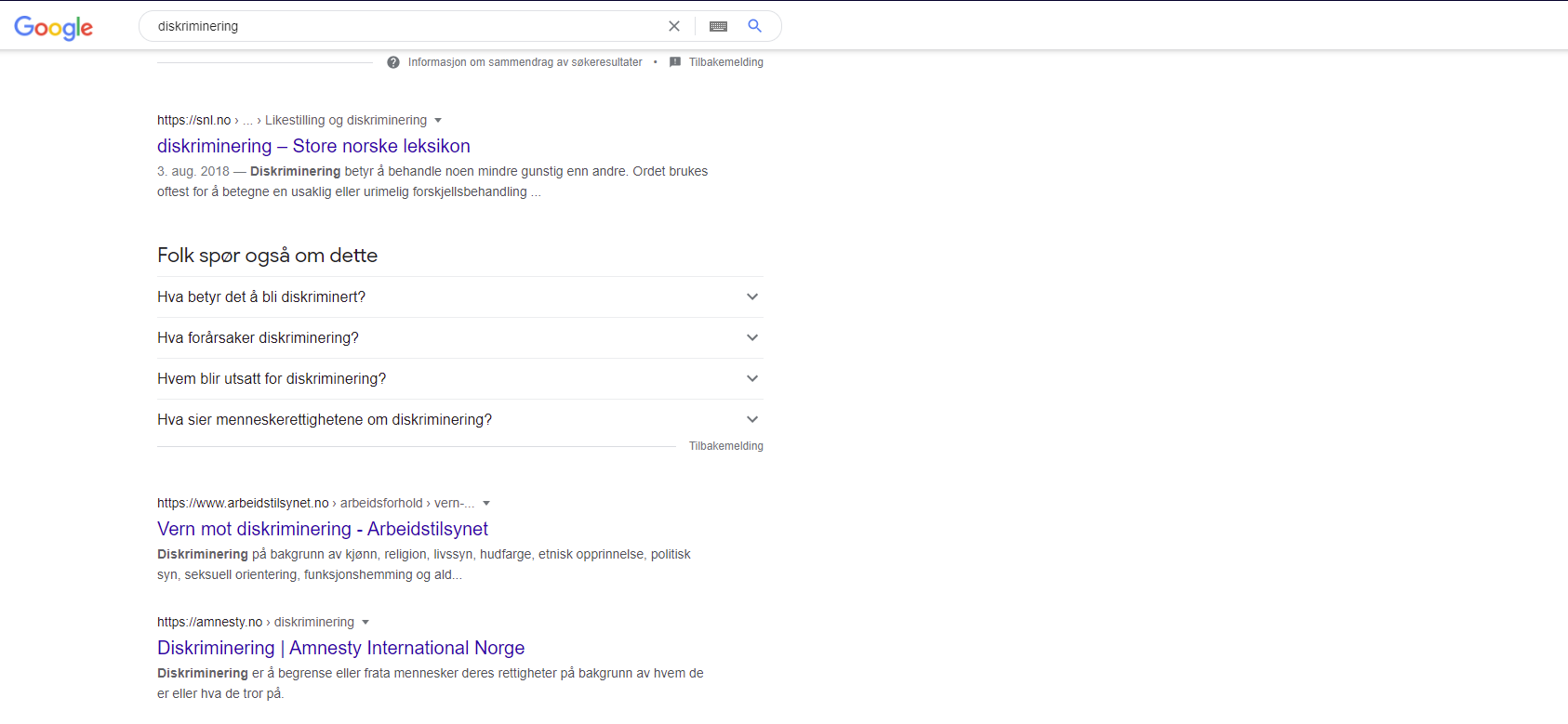Click the feedback flag icon
Viewport: 1568px width, 724px height.
[675, 62]
